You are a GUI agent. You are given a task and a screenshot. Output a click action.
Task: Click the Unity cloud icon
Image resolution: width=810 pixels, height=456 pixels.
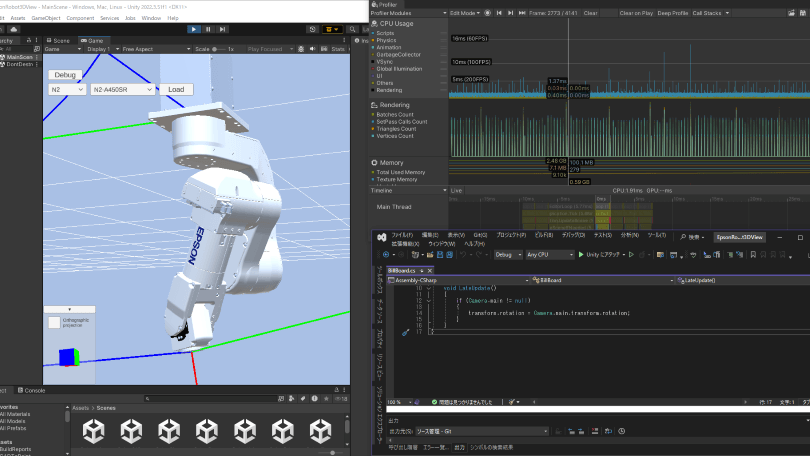coord(15,29)
